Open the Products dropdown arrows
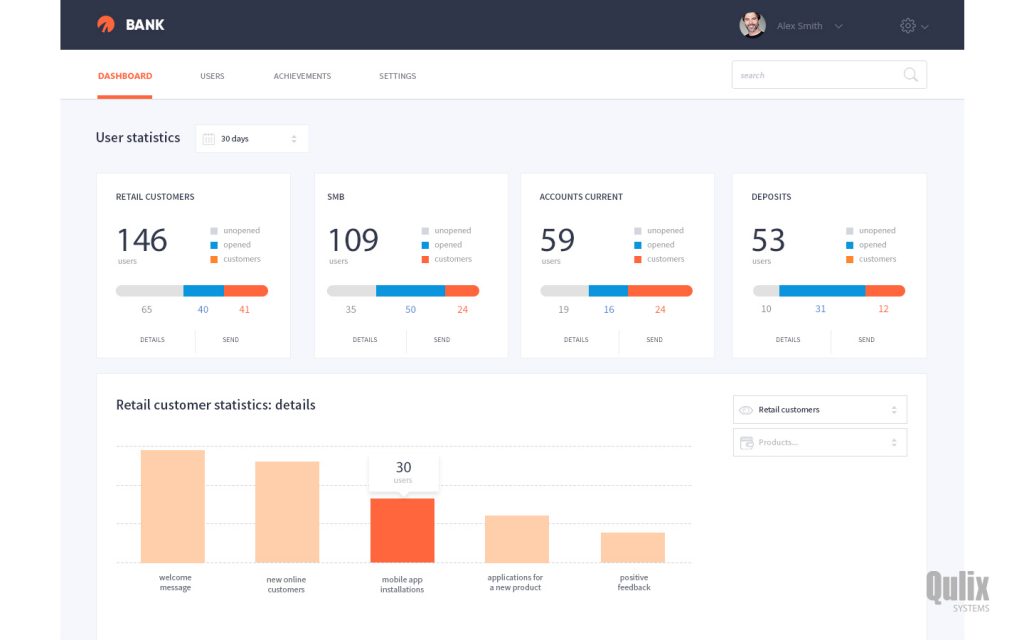This screenshot has width=1024, height=640. point(893,443)
